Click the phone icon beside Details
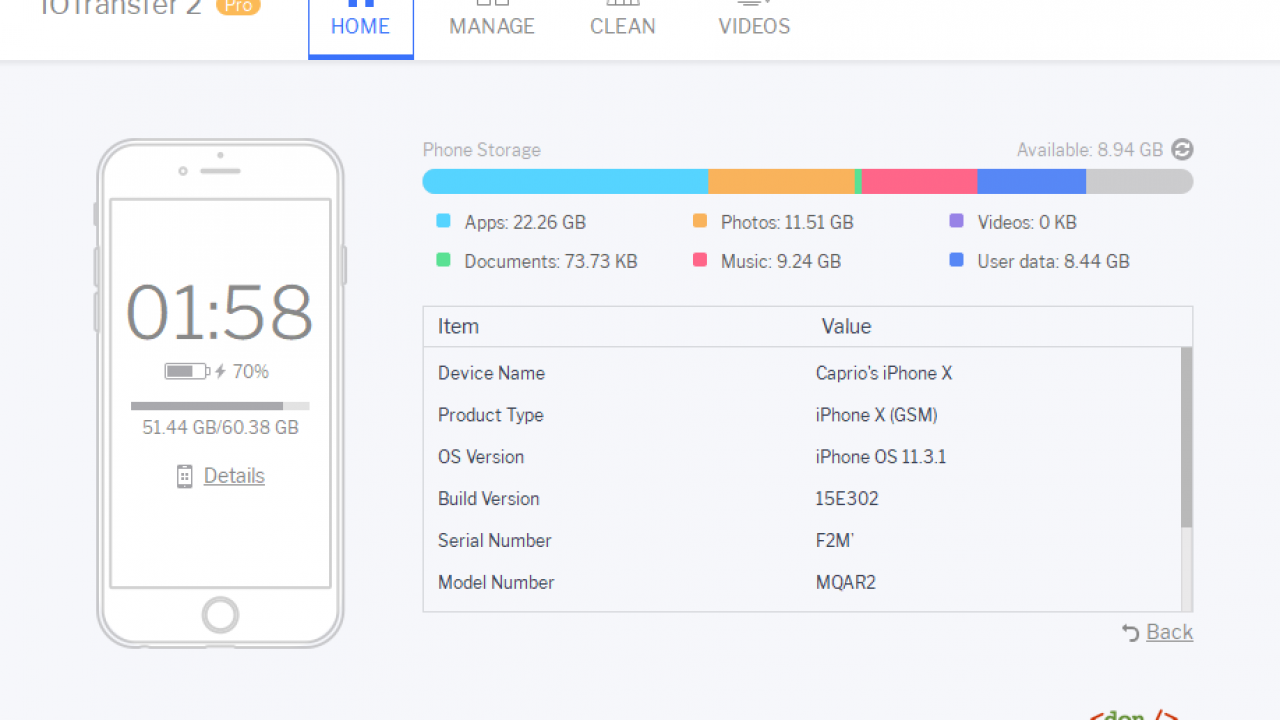Viewport: 1280px width, 720px height. (185, 476)
